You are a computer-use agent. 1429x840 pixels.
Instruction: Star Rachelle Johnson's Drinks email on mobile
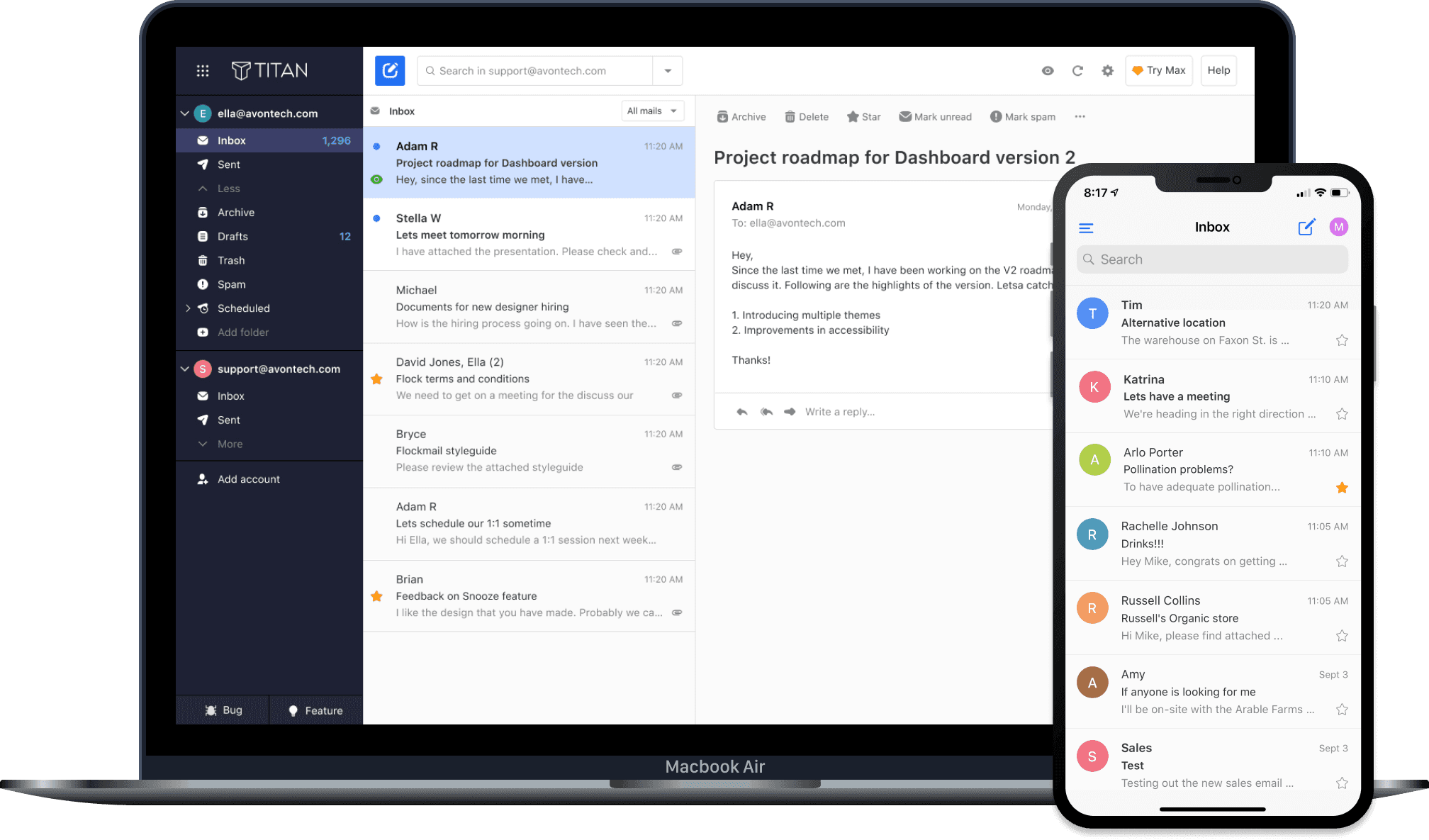click(1342, 561)
